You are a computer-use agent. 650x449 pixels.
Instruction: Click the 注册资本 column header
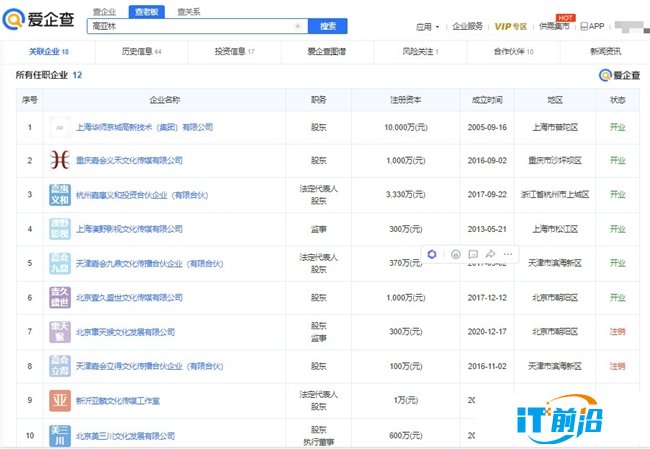pyautogui.click(x=405, y=100)
